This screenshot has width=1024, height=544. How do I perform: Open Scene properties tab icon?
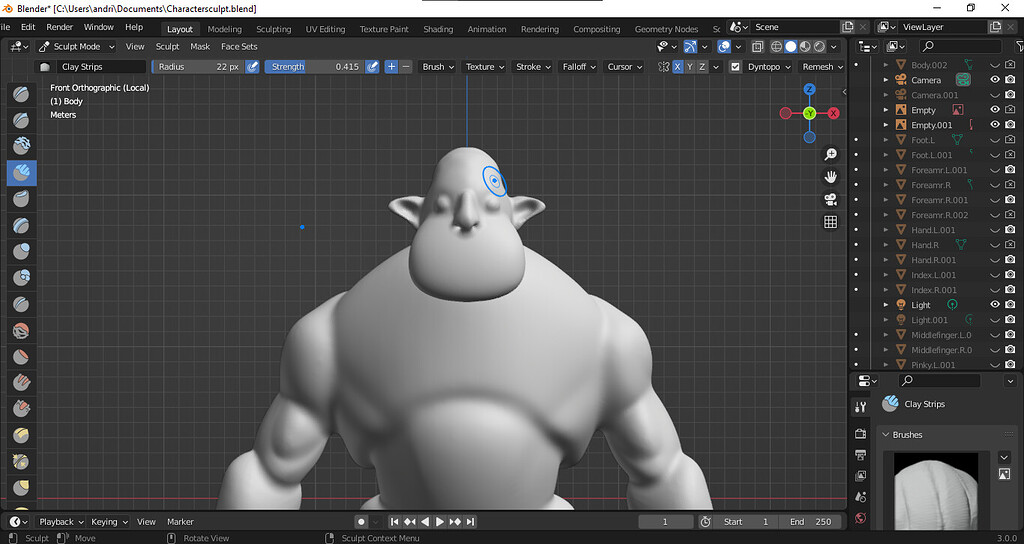(x=861, y=497)
